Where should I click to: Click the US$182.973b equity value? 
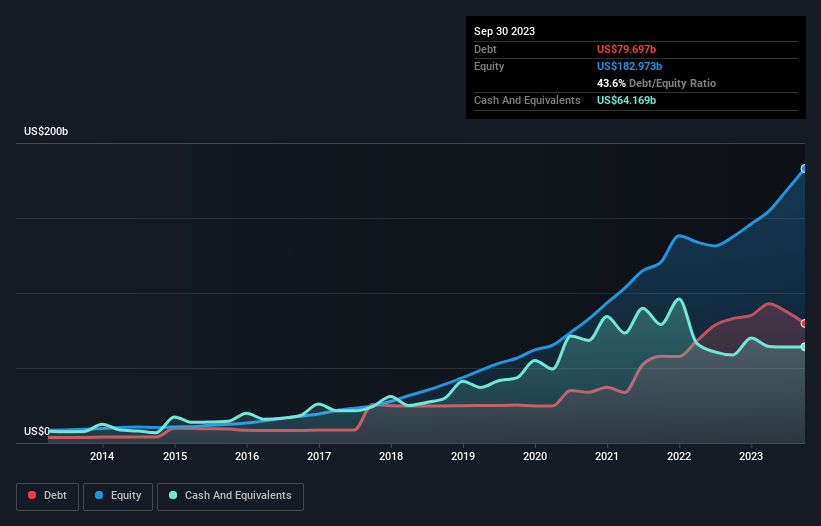(629, 66)
